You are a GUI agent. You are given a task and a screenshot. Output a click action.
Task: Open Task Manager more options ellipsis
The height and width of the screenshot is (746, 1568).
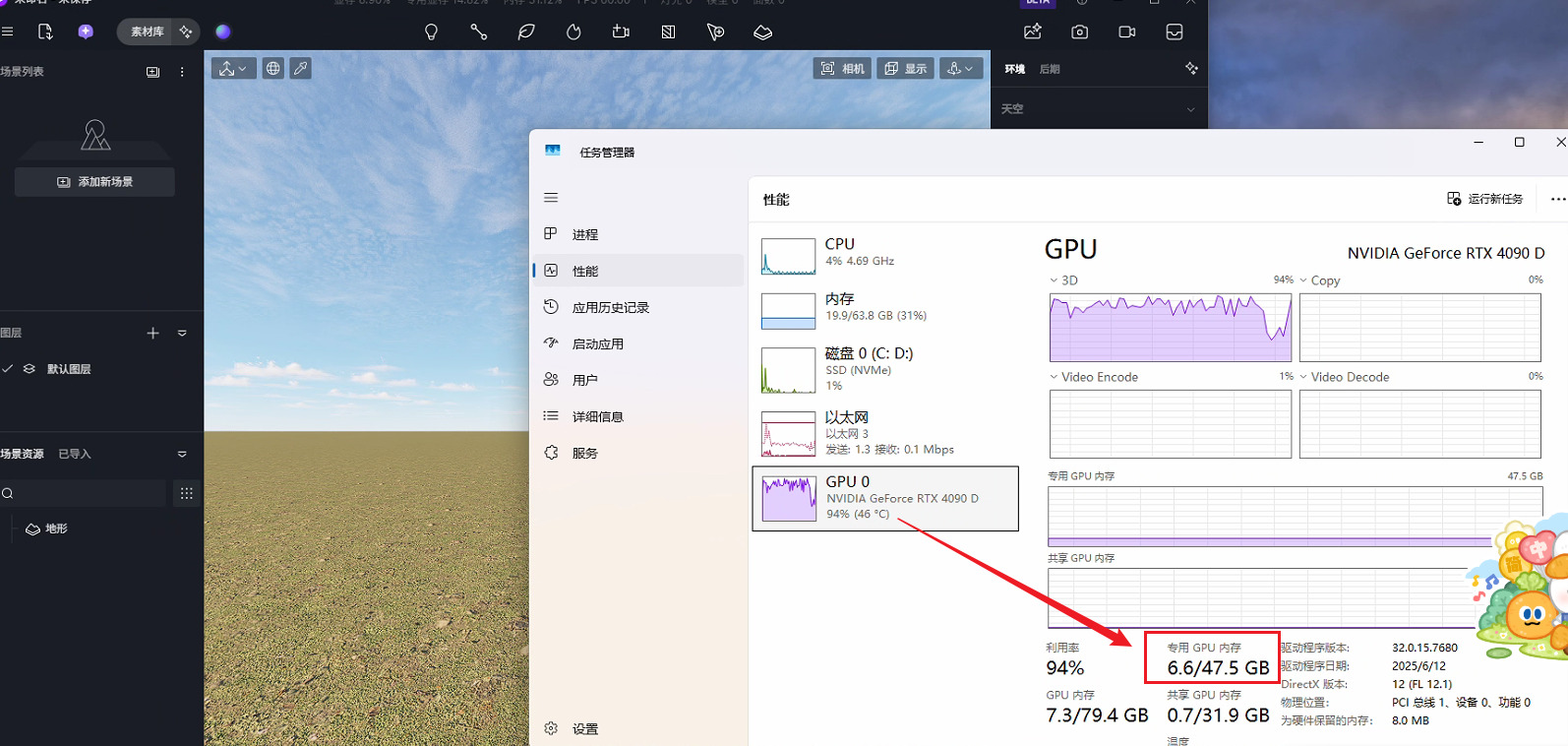(x=1557, y=199)
